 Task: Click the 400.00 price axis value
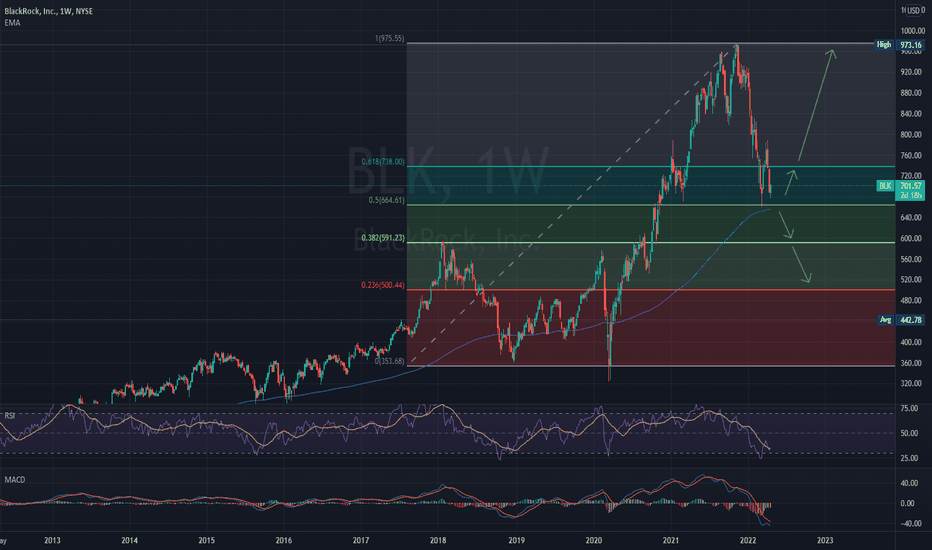tap(911, 342)
